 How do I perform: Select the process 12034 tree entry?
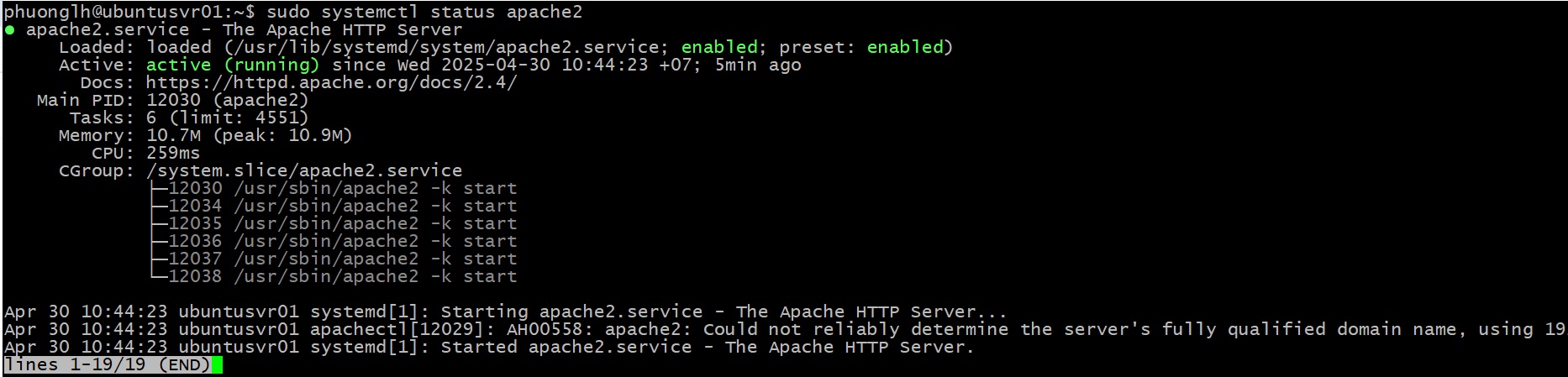[333, 207]
